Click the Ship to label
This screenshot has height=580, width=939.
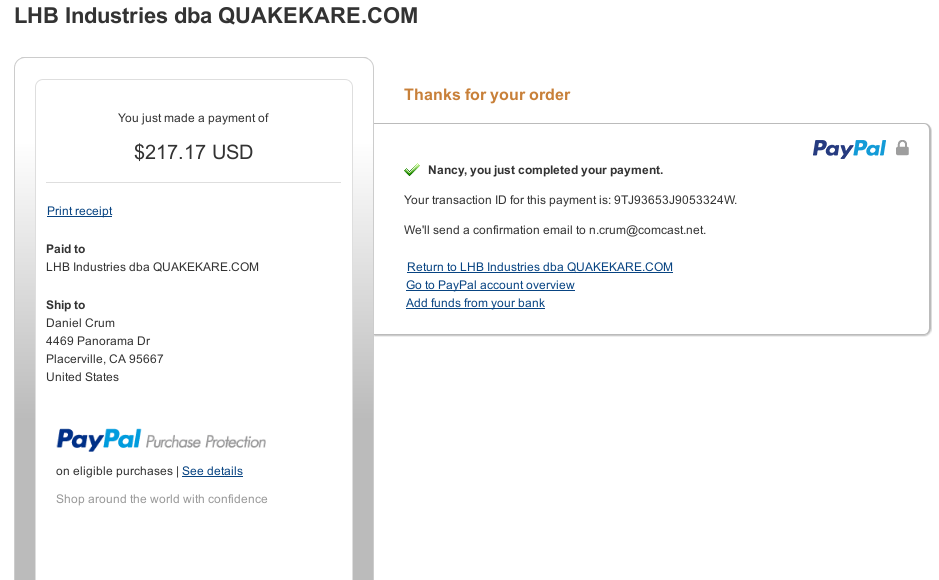click(x=66, y=305)
